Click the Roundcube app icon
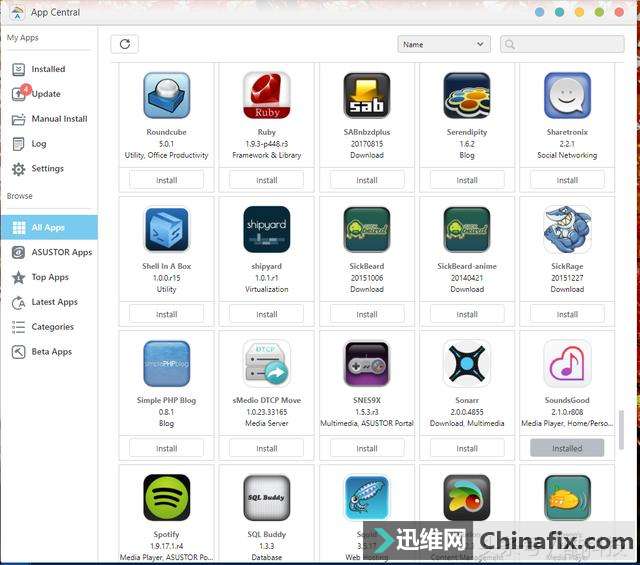The height and width of the screenshot is (565, 640). click(x=166, y=96)
